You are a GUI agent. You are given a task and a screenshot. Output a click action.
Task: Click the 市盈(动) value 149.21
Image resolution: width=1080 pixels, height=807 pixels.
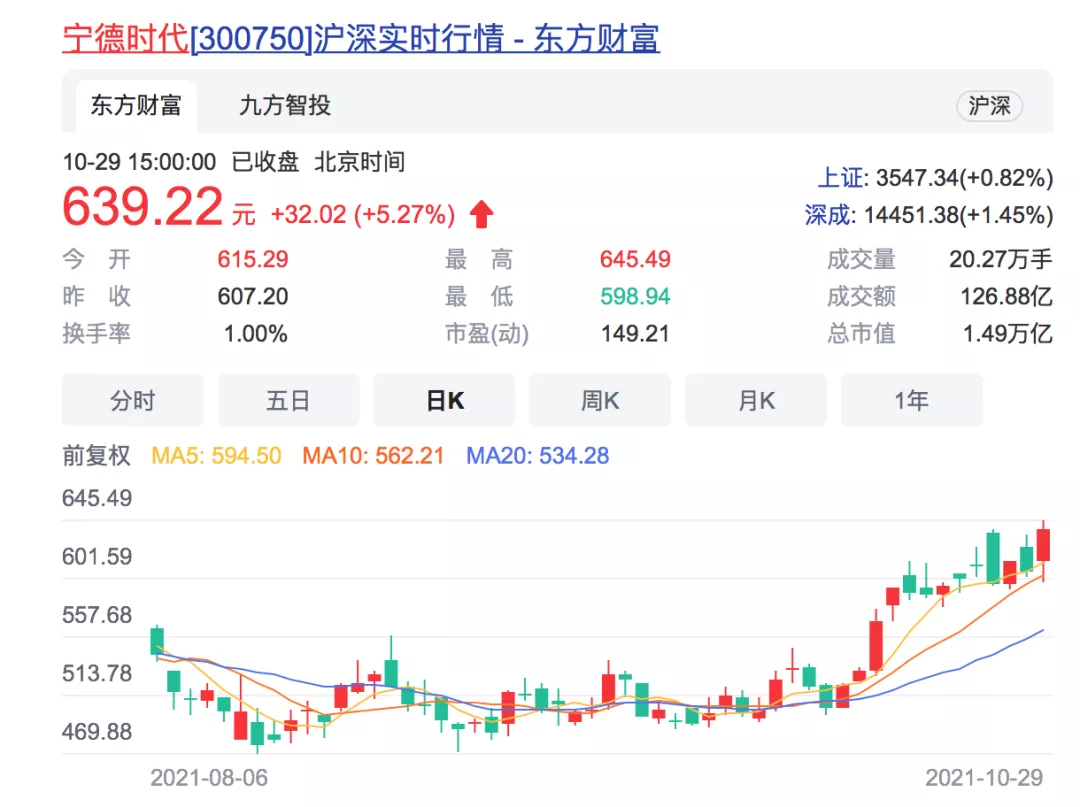(635, 334)
